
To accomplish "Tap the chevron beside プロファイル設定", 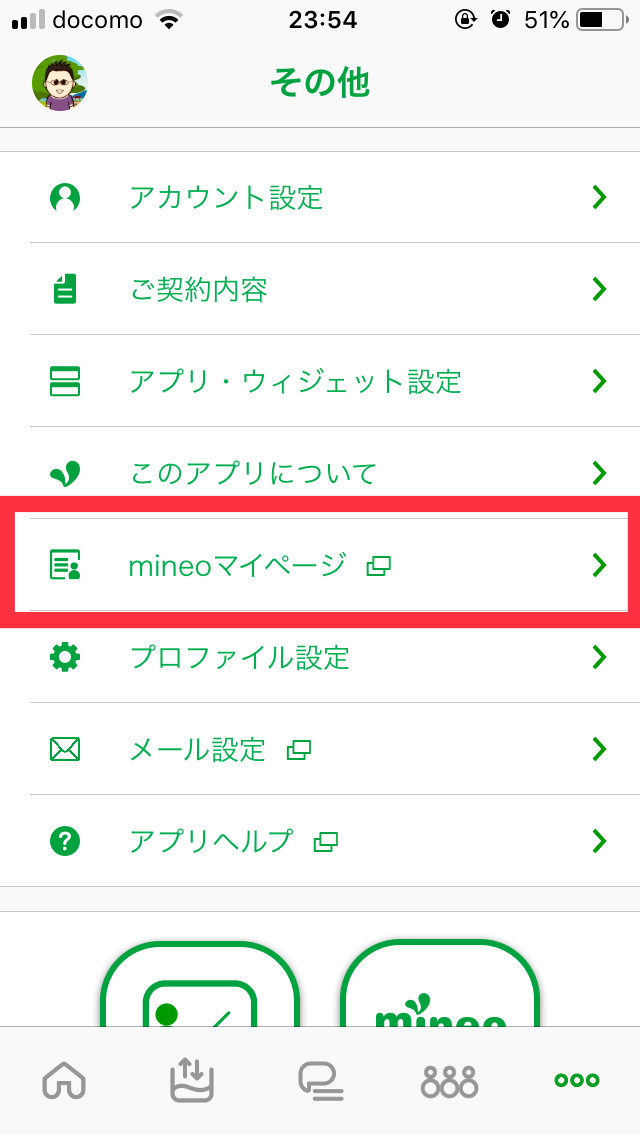I will [599, 657].
